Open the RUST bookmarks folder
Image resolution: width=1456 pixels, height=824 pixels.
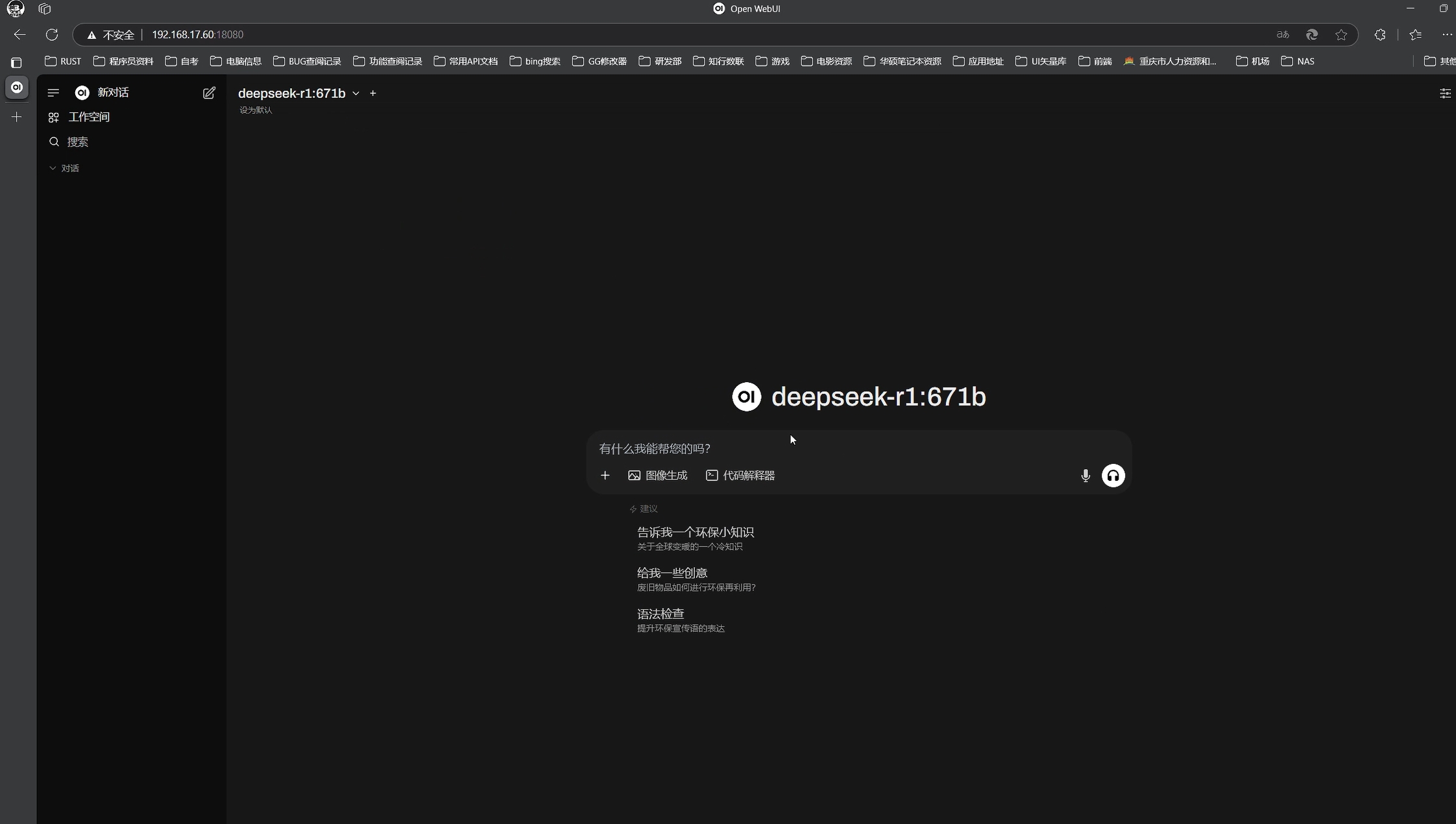[63, 62]
